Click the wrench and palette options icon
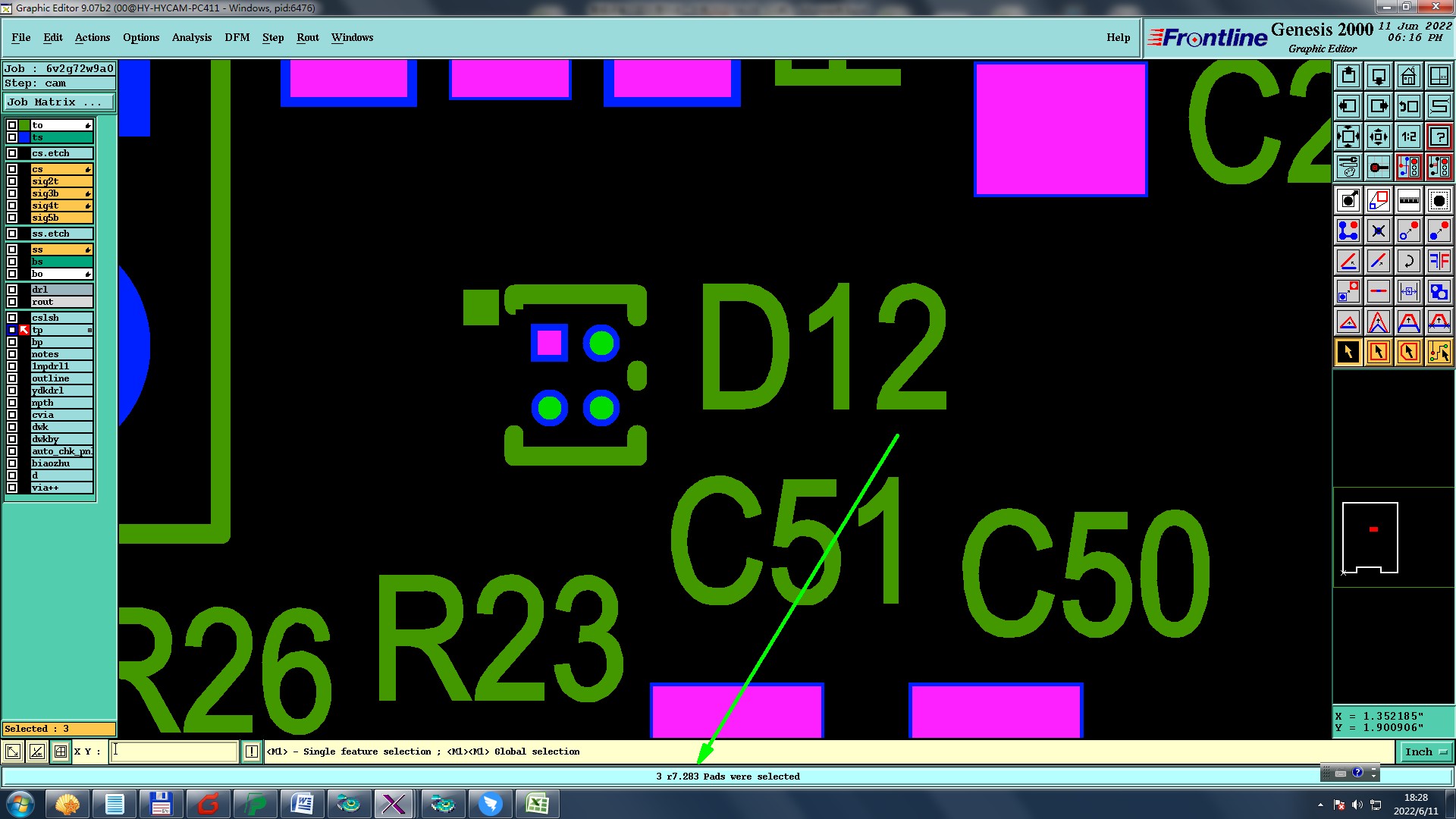Screen dimensions: 1456x819 [x=1348, y=167]
